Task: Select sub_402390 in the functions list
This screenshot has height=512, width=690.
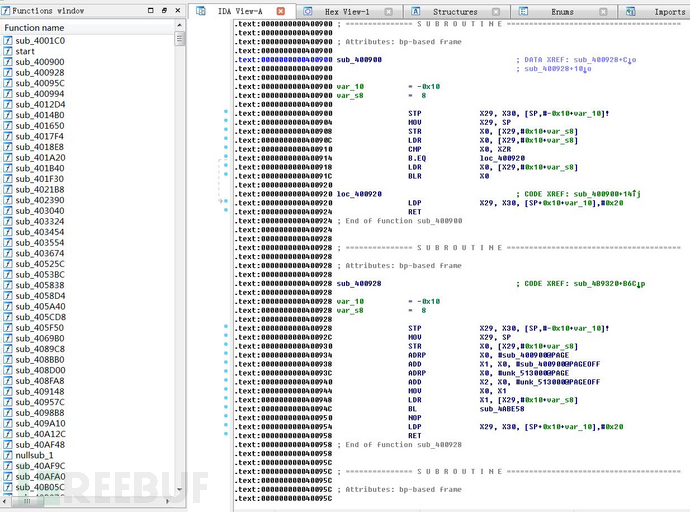Action: tap(40, 200)
